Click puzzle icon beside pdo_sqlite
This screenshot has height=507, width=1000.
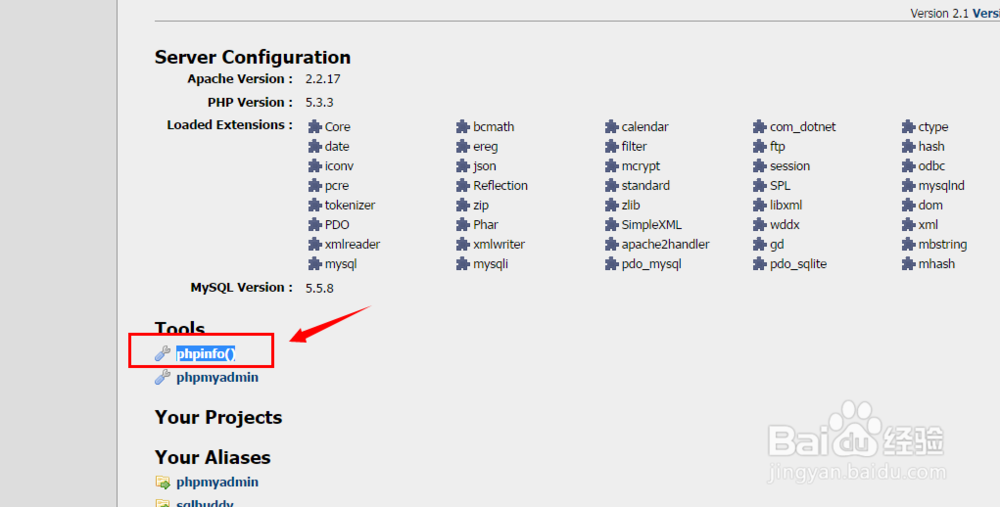coord(760,264)
